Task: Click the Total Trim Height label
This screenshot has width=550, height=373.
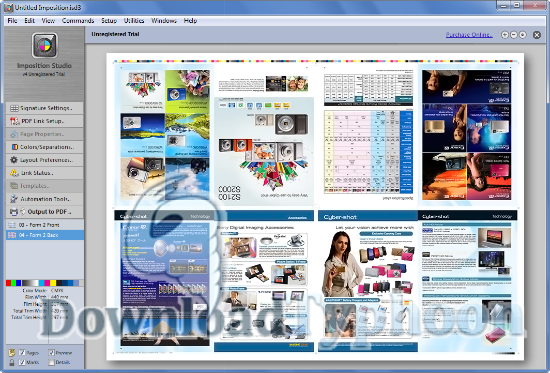Action: (29, 317)
